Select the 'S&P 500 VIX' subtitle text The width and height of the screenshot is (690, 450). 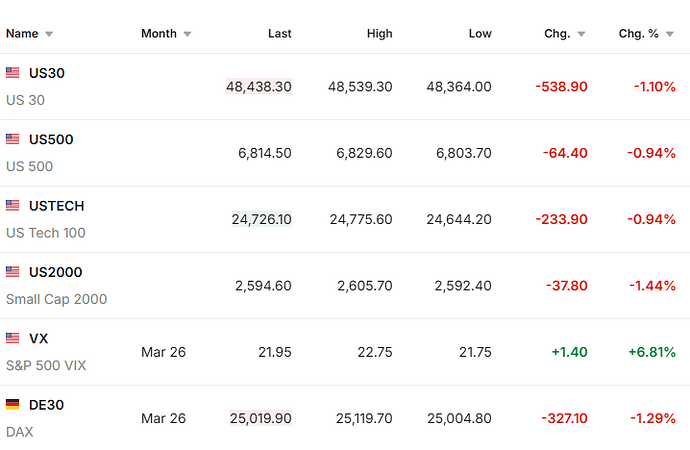click(46, 366)
